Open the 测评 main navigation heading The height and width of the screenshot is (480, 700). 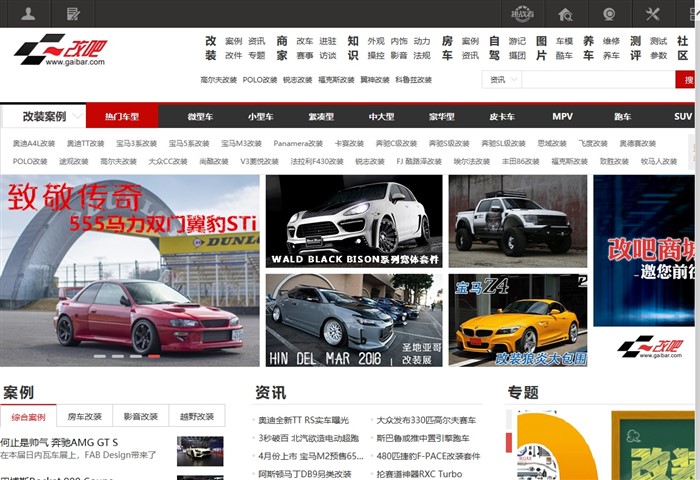pyautogui.click(x=636, y=48)
